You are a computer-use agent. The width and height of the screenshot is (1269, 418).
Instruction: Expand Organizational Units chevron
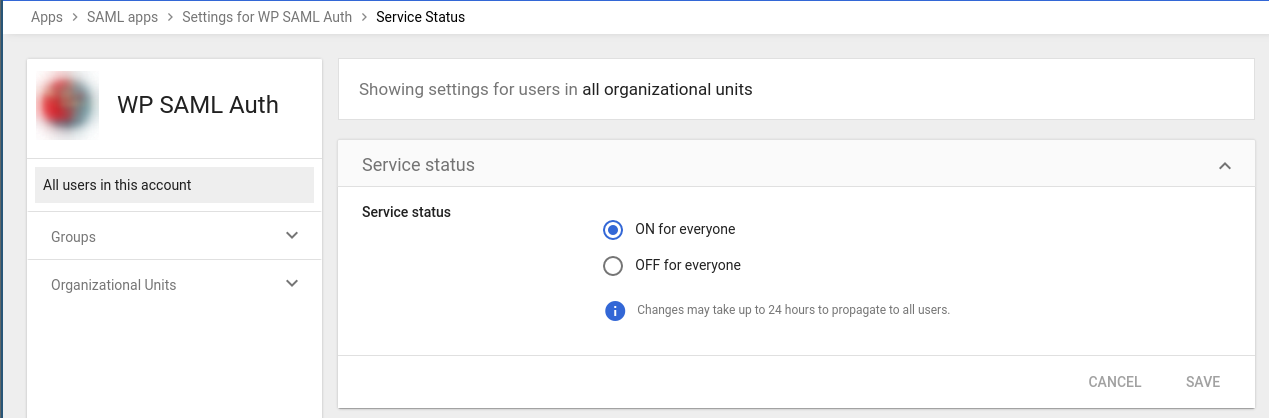click(x=292, y=284)
